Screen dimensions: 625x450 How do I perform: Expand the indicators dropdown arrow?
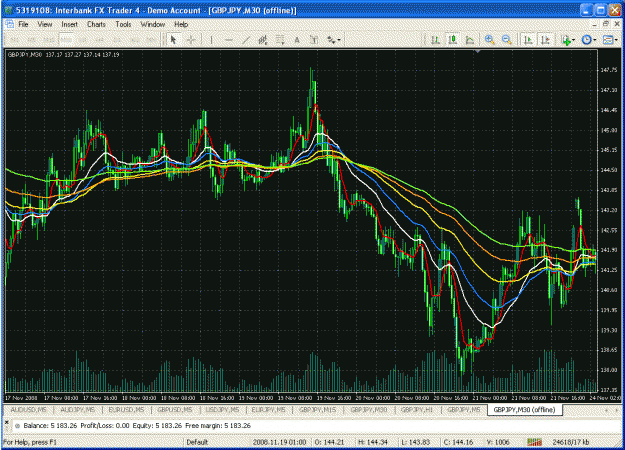573,39
